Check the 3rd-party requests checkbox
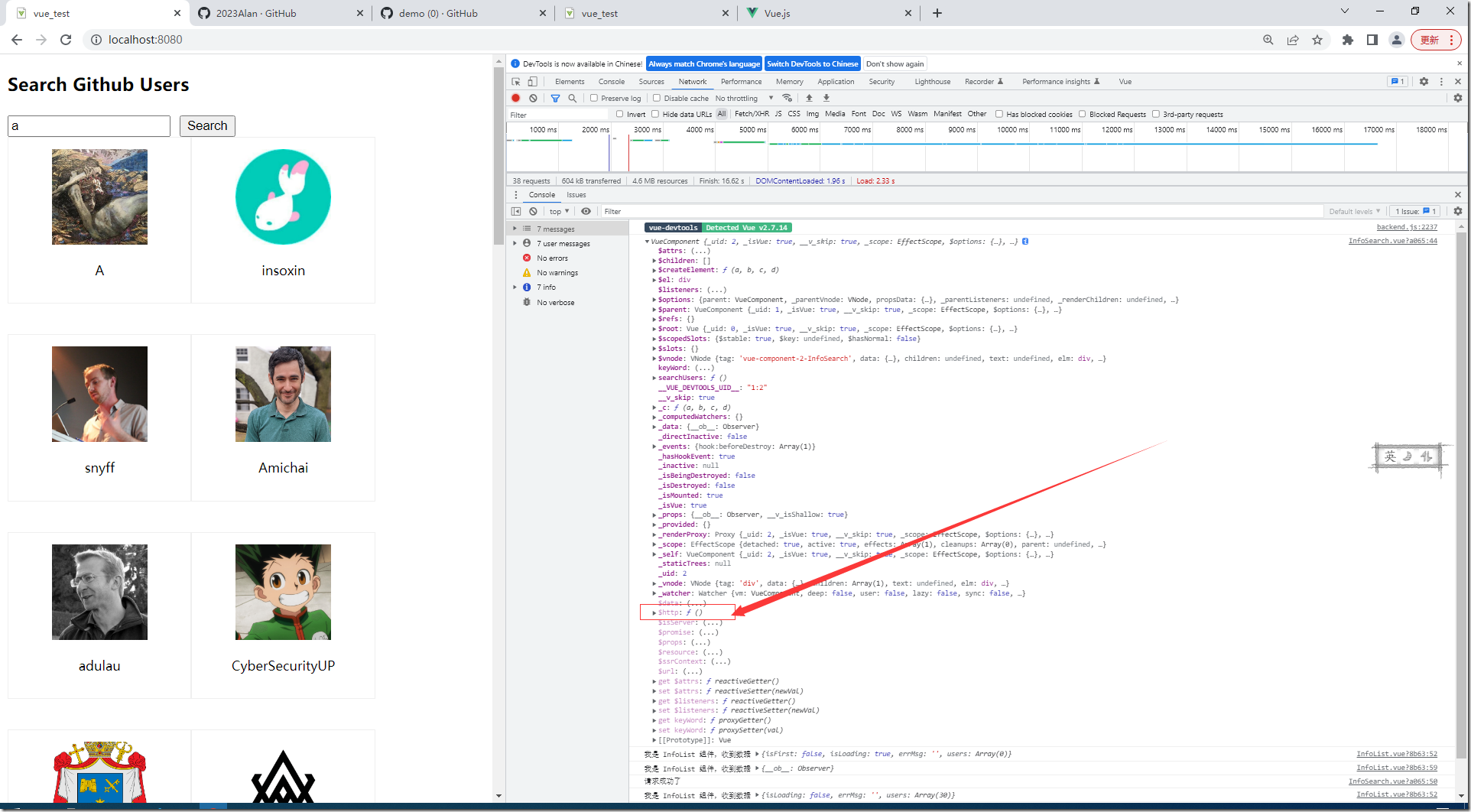 pos(1156,114)
